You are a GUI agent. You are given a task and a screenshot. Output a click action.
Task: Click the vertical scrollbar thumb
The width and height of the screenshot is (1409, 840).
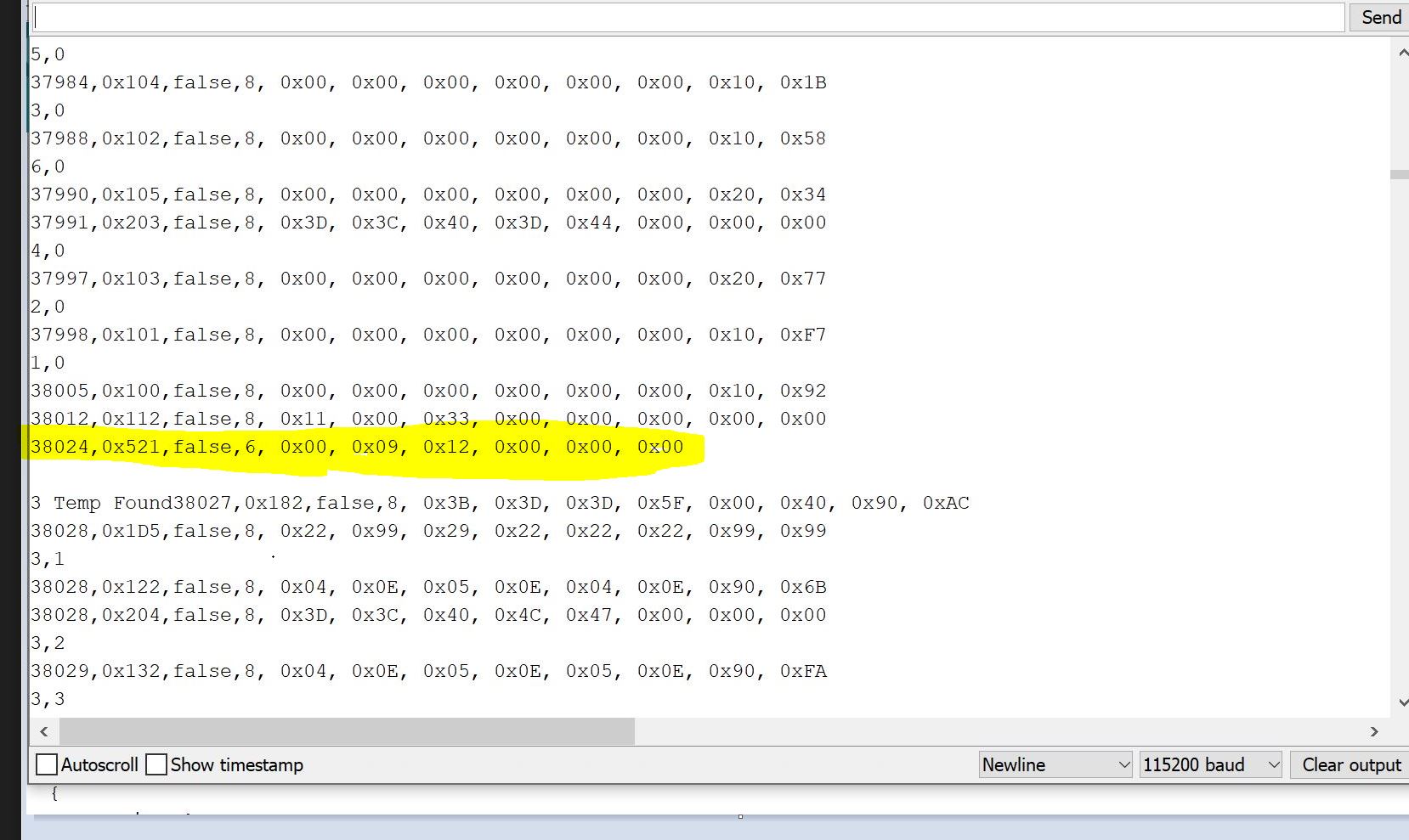1399,174
